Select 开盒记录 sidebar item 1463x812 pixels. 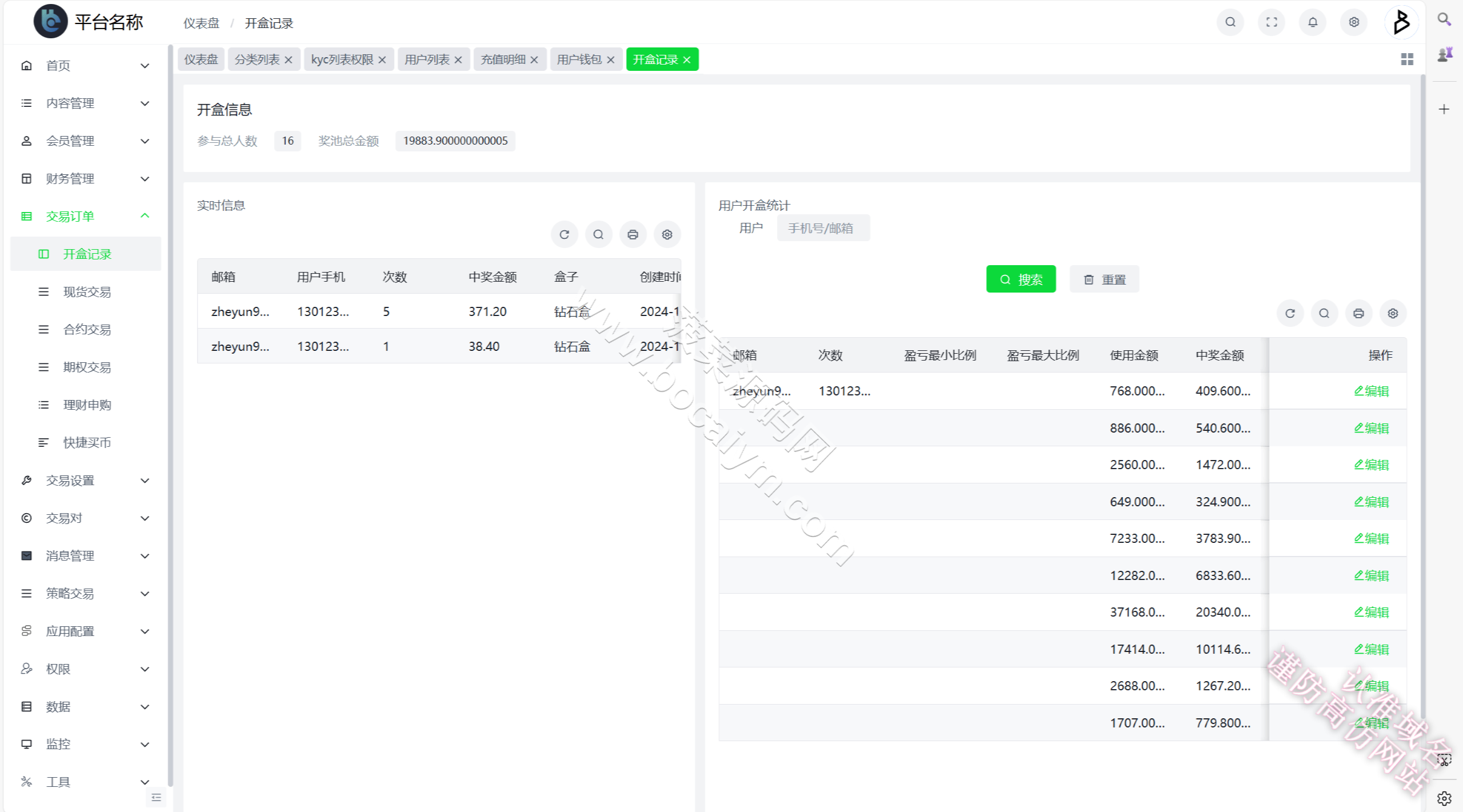coord(86,254)
